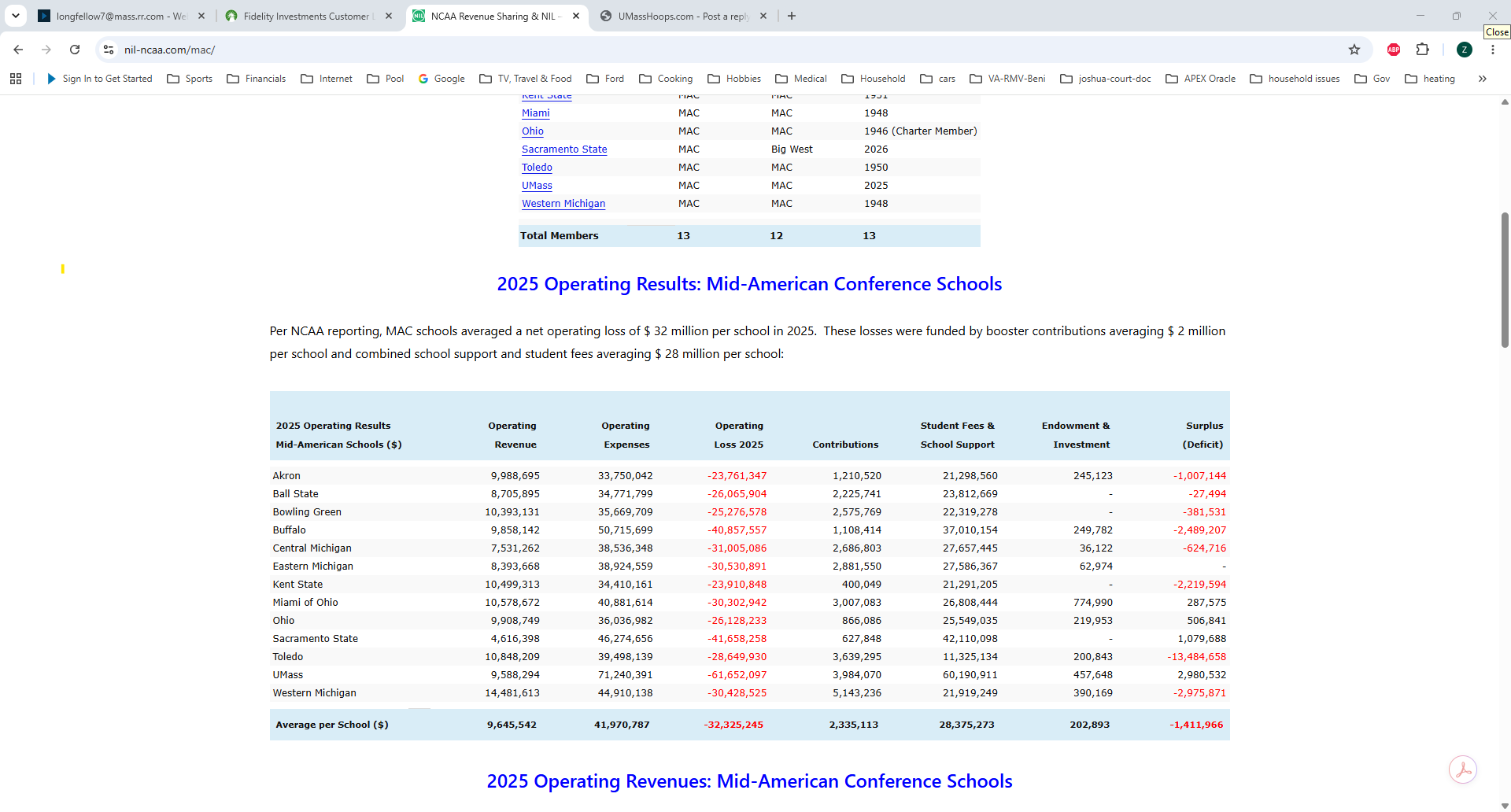Open the Gov bookmarks folder
The image size is (1511, 812).
point(1372,79)
